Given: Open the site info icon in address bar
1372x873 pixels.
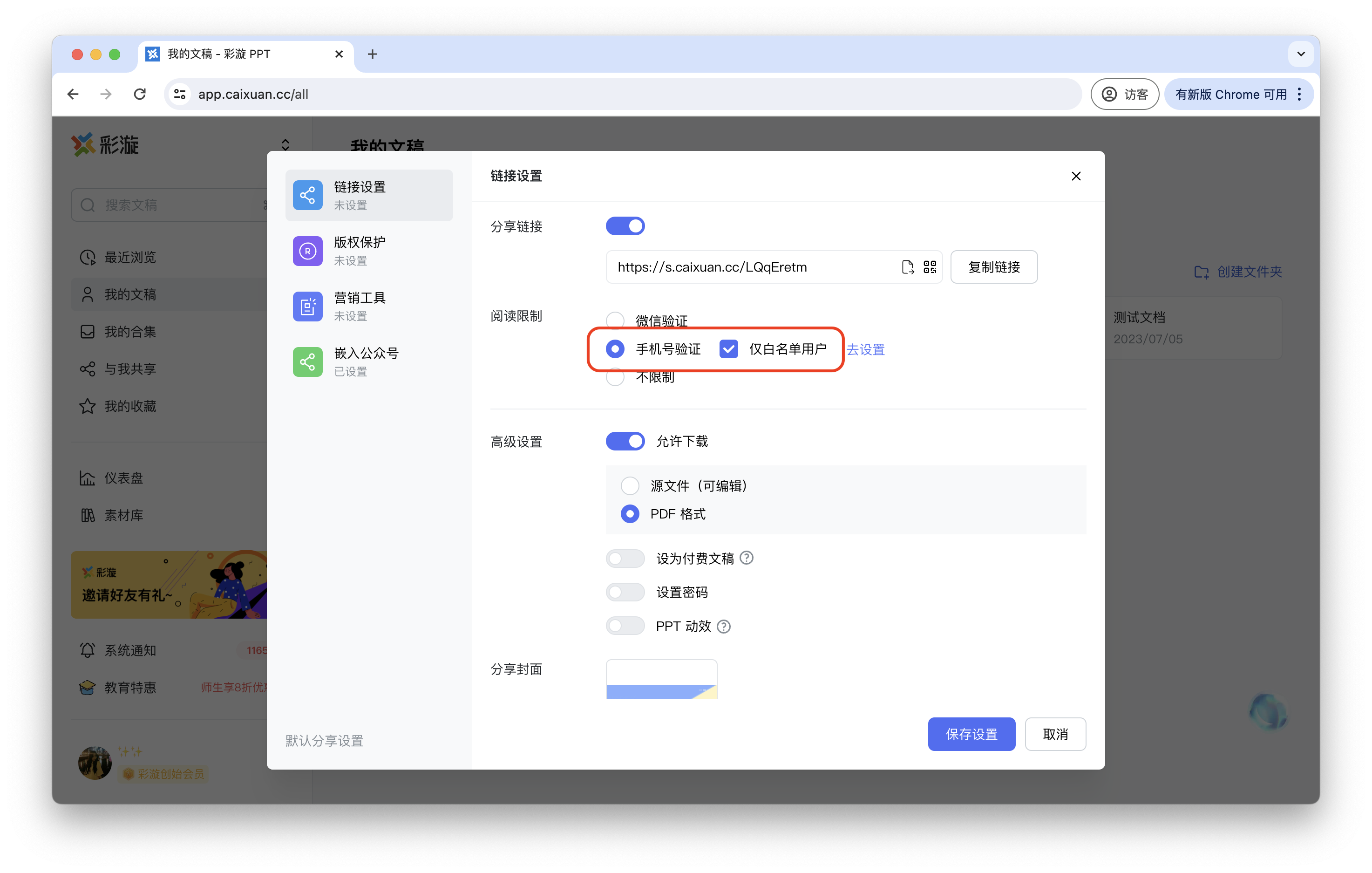Looking at the screenshot, I should pos(180,94).
